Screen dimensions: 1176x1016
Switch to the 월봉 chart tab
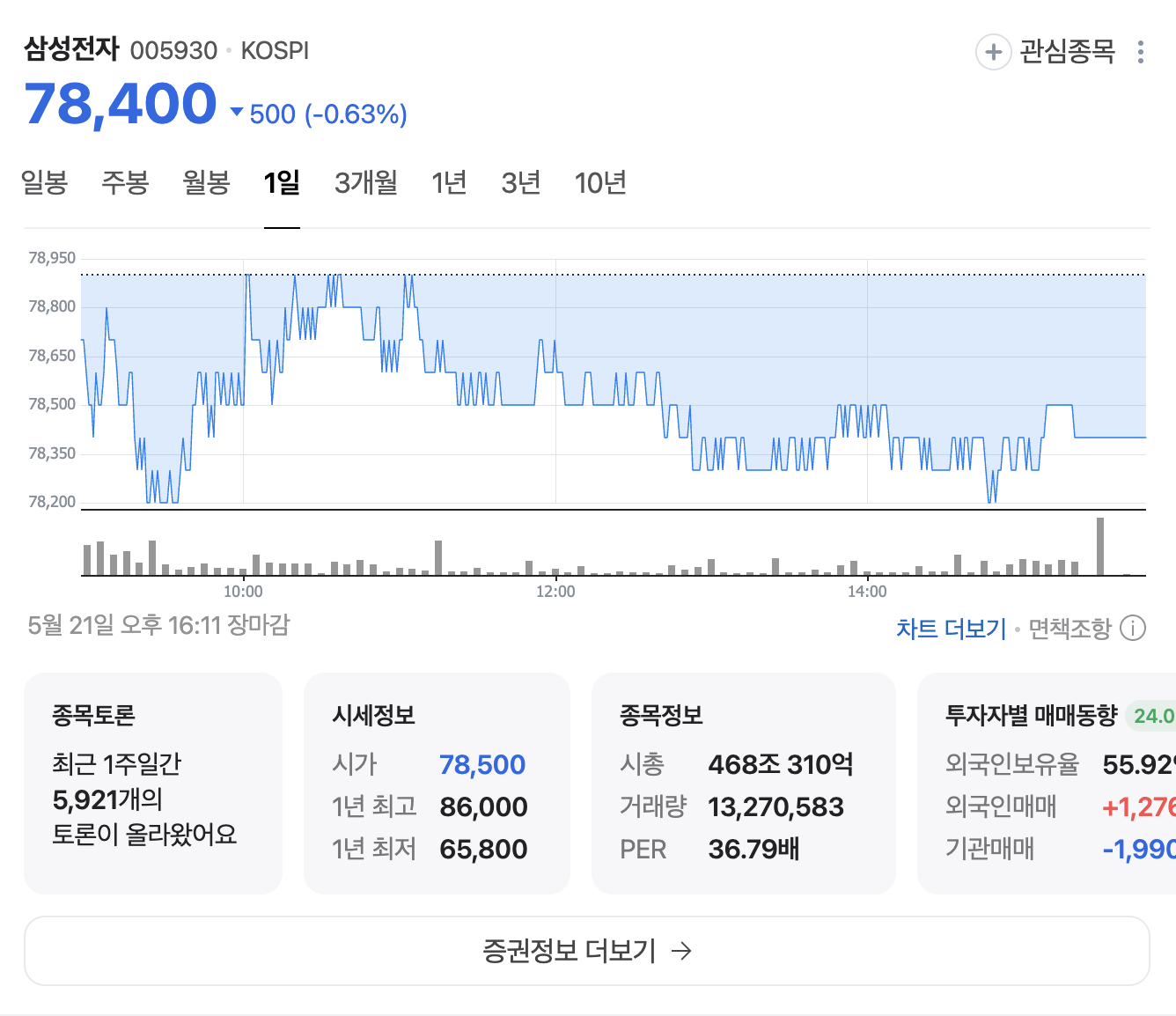tap(206, 183)
